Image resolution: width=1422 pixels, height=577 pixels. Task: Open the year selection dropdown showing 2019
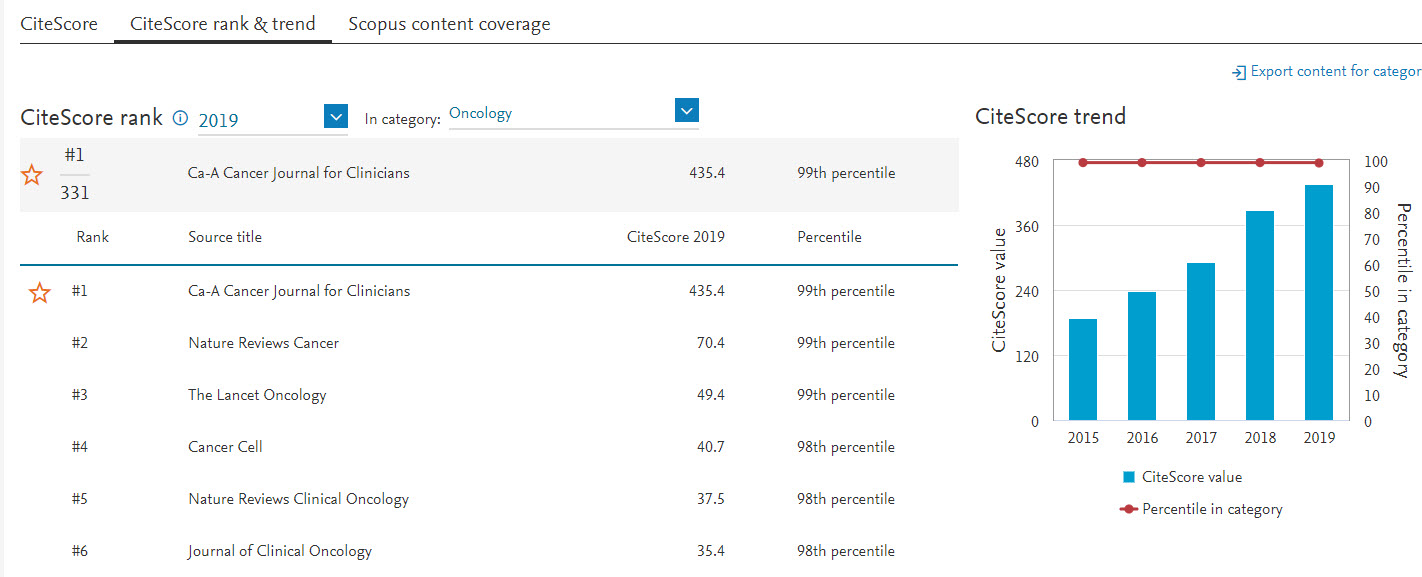(336, 116)
